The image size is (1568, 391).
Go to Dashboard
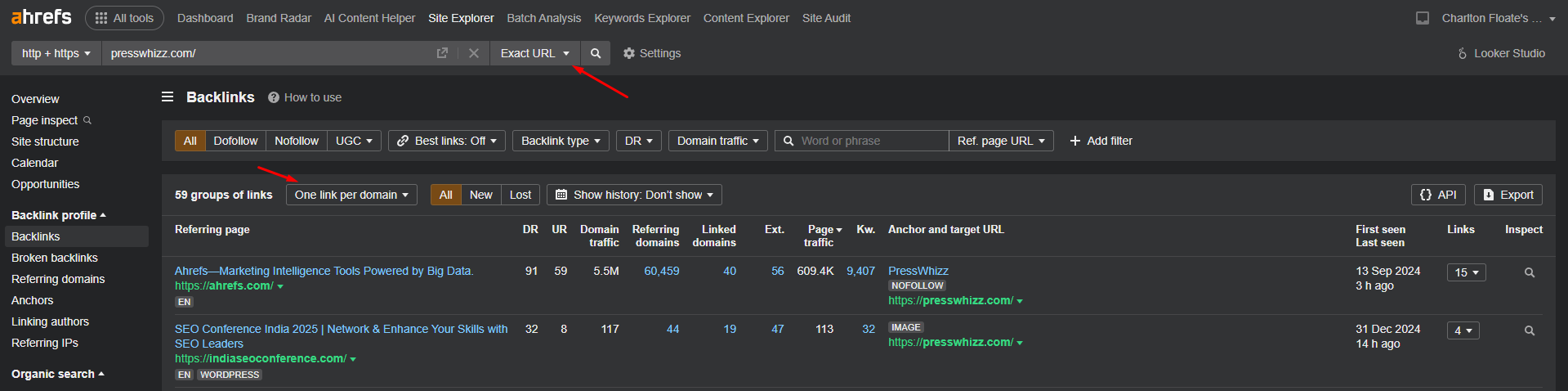(205, 18)
